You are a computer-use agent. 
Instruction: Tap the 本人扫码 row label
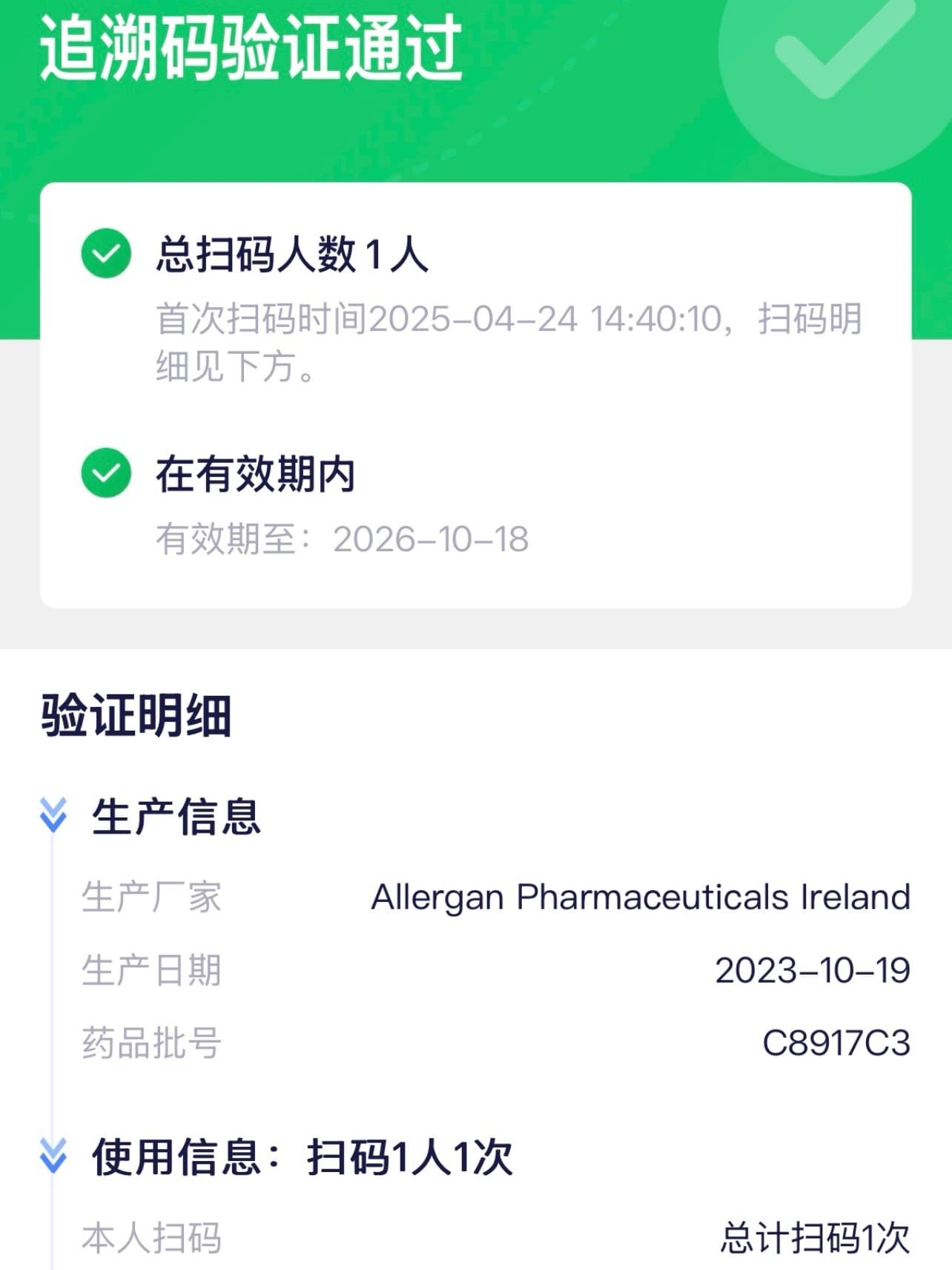(x=151, y=1238)
